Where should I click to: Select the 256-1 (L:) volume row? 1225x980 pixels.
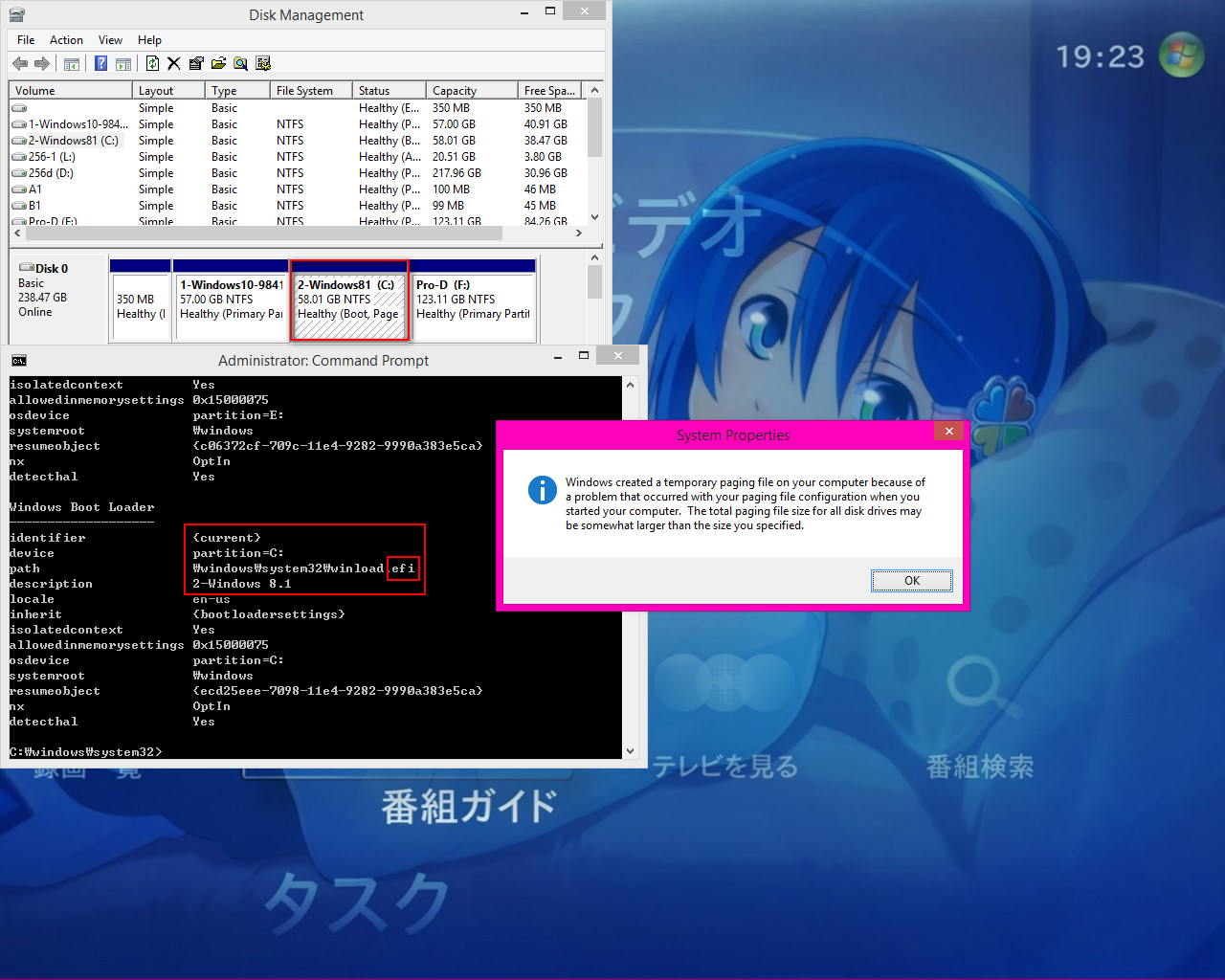297,157
